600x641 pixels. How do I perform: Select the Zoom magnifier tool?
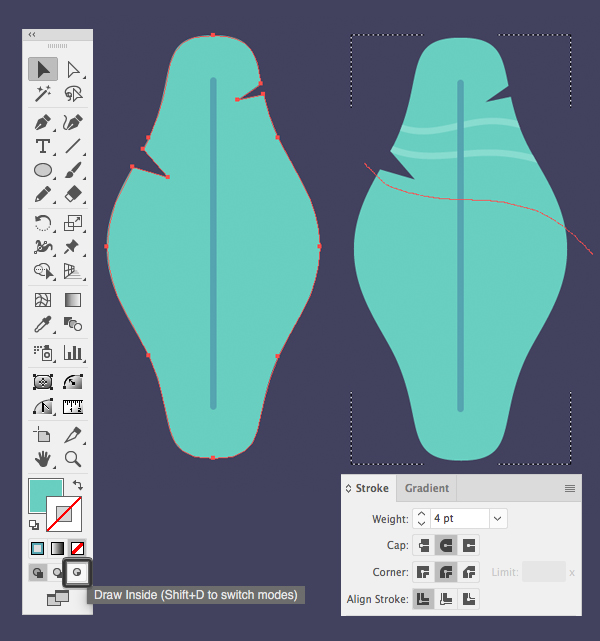click(x=73, y=458)
